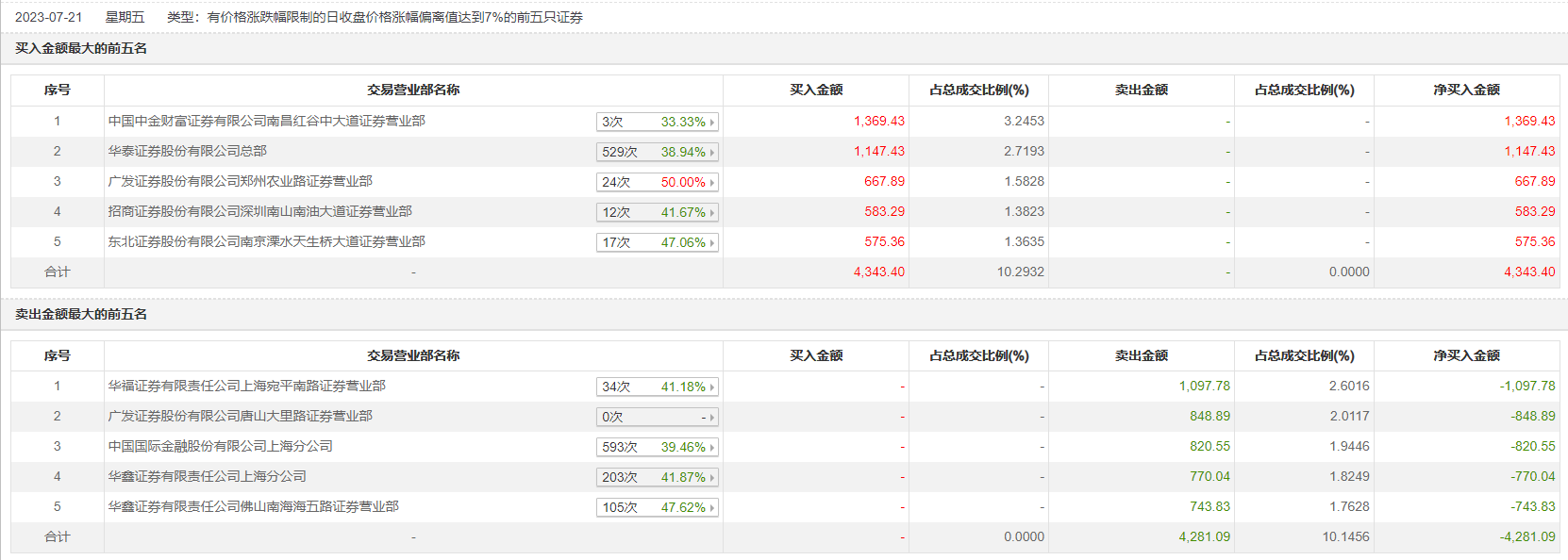This screenshot has width=1568, height=560.
Task: Expand the 24次 50.00% stats badge
Action: (712, 183)
